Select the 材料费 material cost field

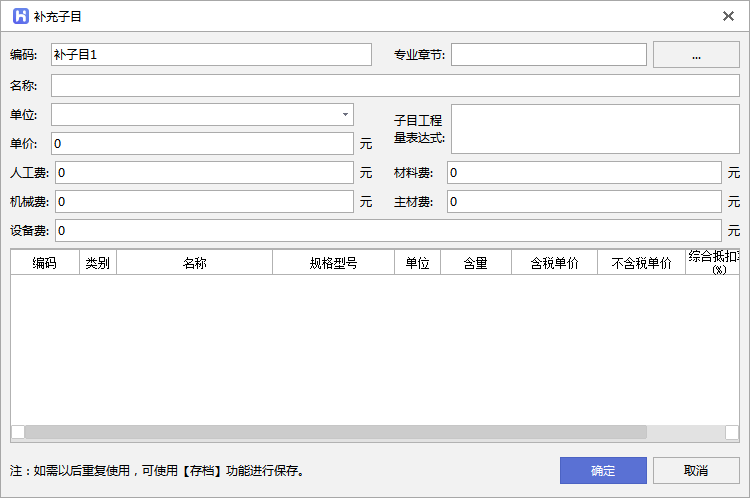[583, 173]
